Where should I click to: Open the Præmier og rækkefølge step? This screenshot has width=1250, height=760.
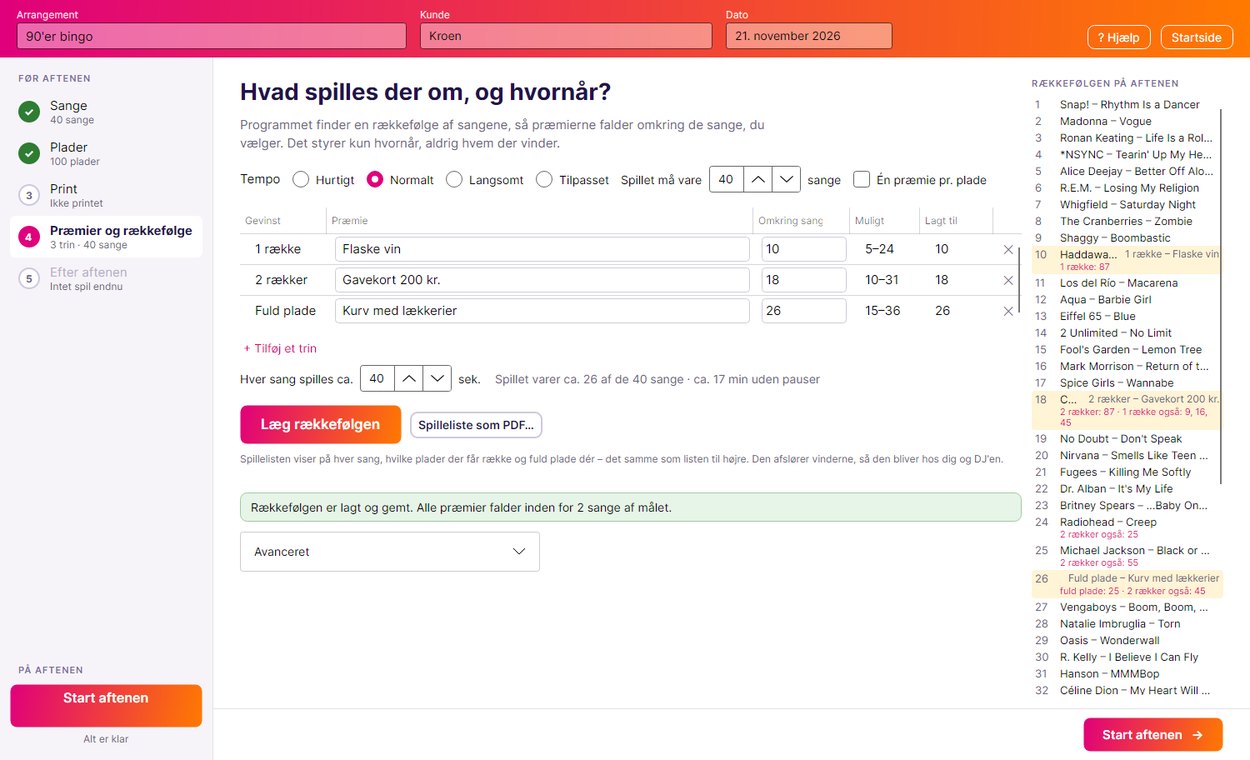(x=106, y=237)
